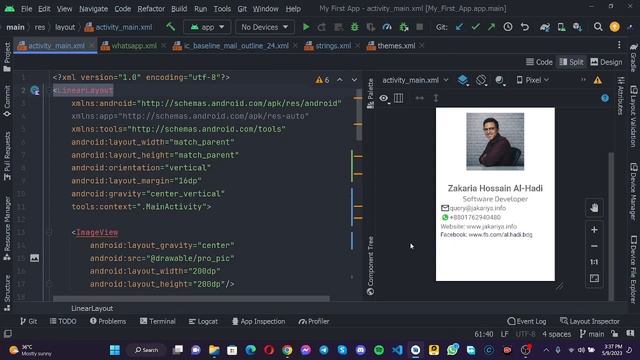Open the activity_main.xml preview file dropdown

click(415, 80)
